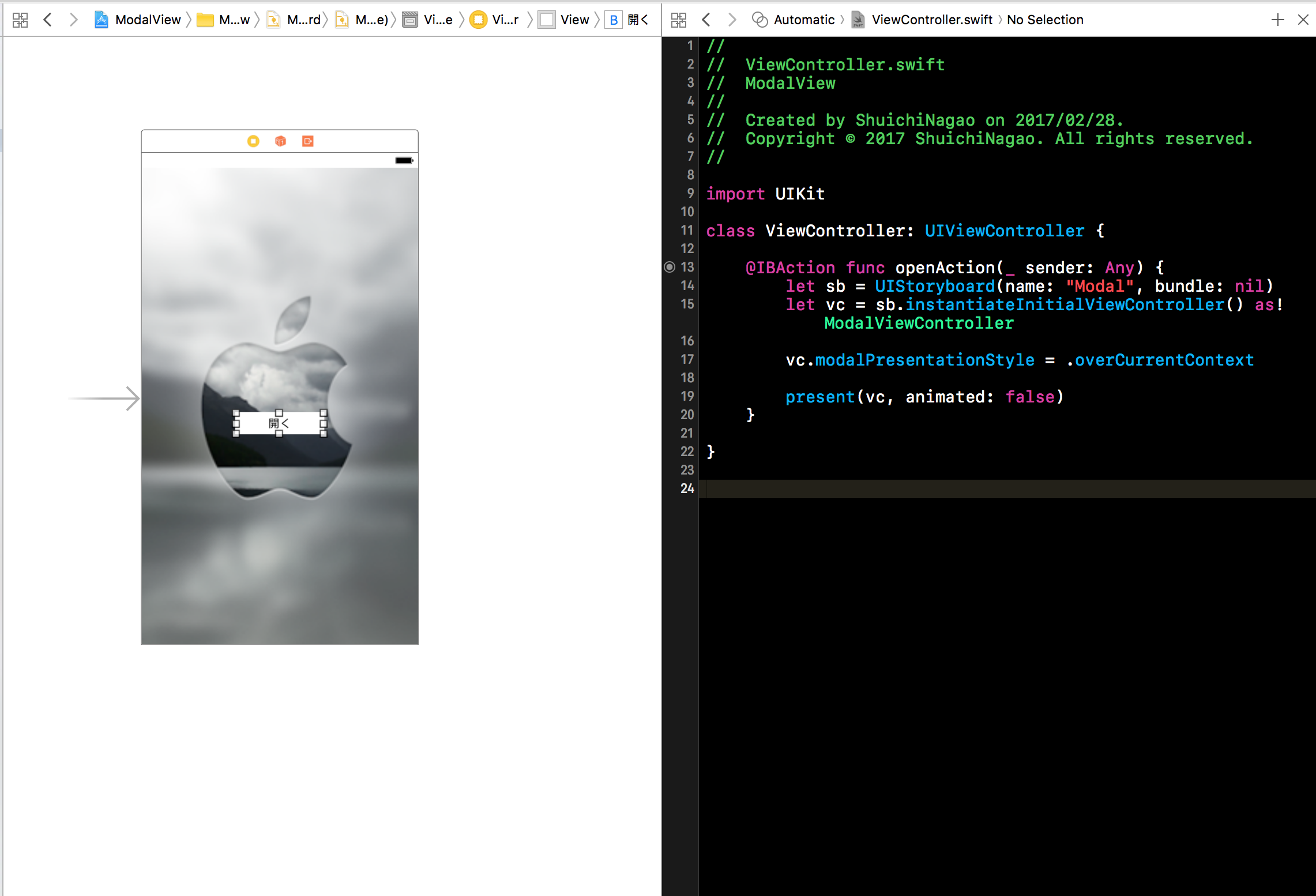Open M...rd storyboard breadcrumb
The image size is (1316, 896).
[294, 20]
